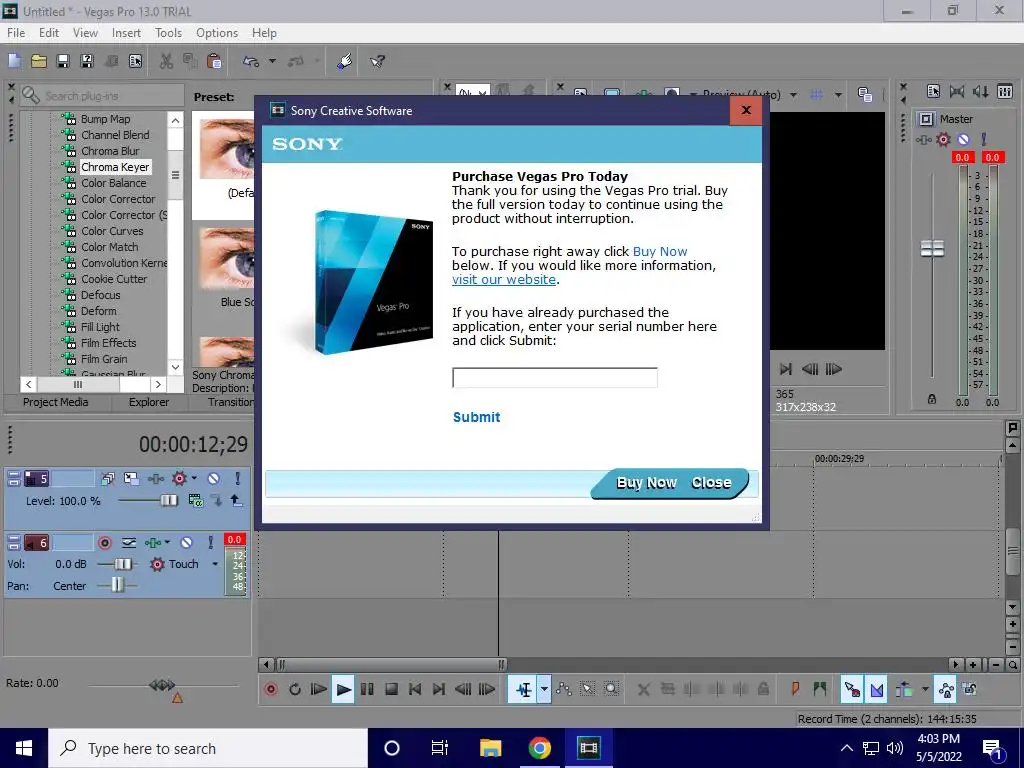
Task: Open the Edit menu
Action: pyautogui.click(x=48, y=33)
